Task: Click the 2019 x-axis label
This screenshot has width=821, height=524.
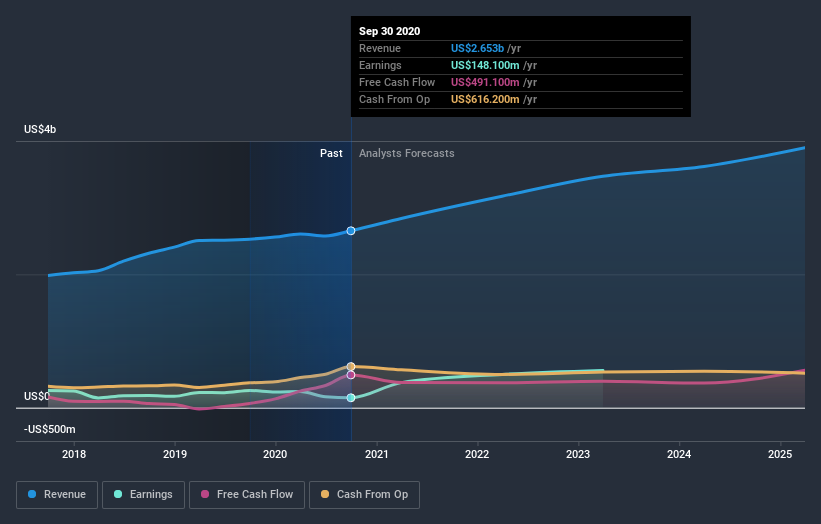Action: tap(175, 454)
